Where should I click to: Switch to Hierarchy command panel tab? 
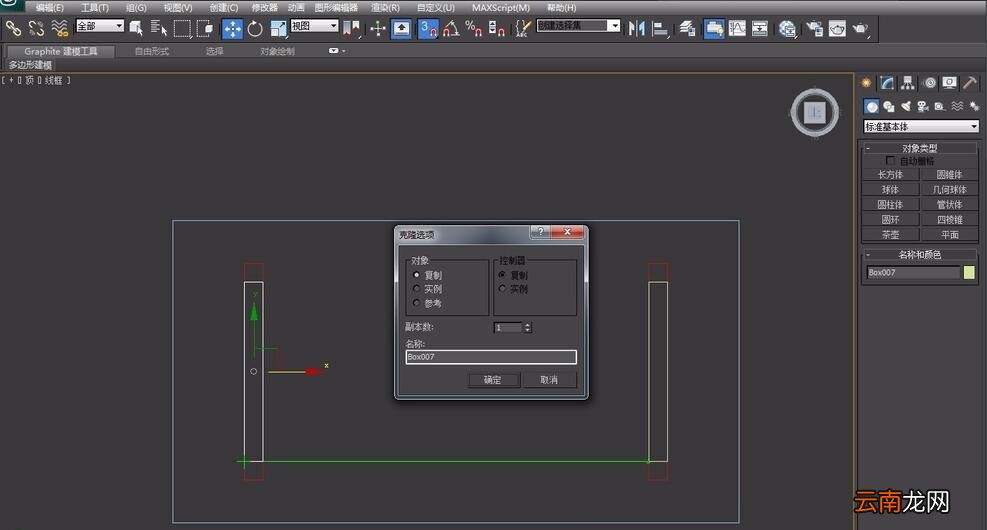(907, 82)
